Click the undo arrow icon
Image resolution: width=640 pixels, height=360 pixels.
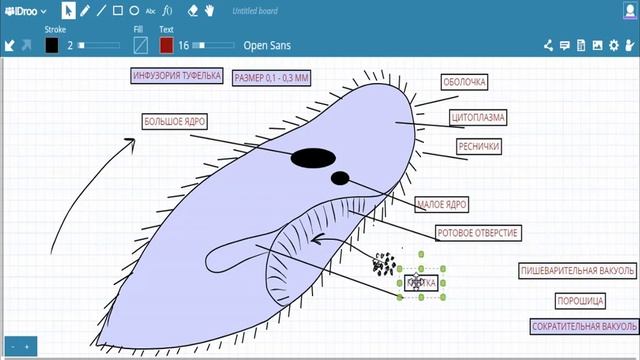(x=9, y=45)
